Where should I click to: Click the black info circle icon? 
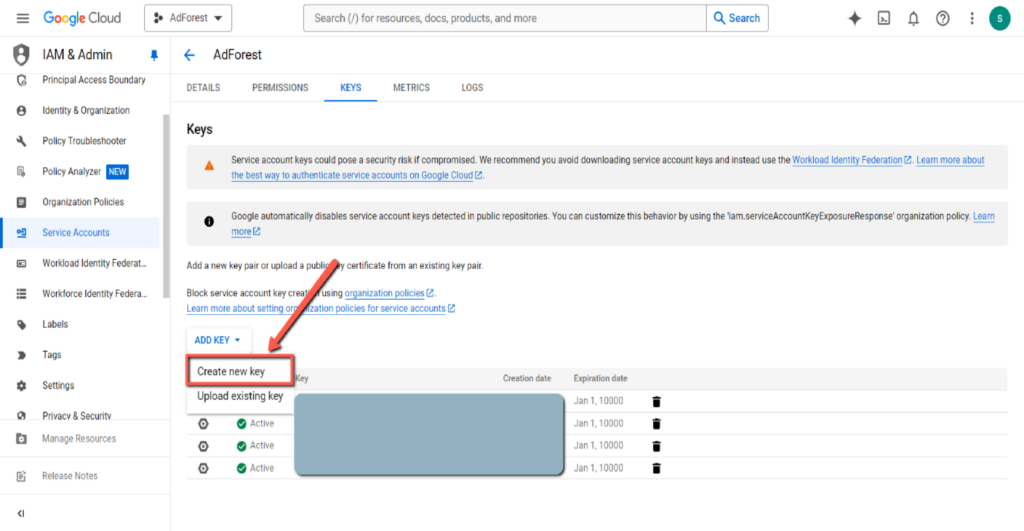[x=209, y=222]
